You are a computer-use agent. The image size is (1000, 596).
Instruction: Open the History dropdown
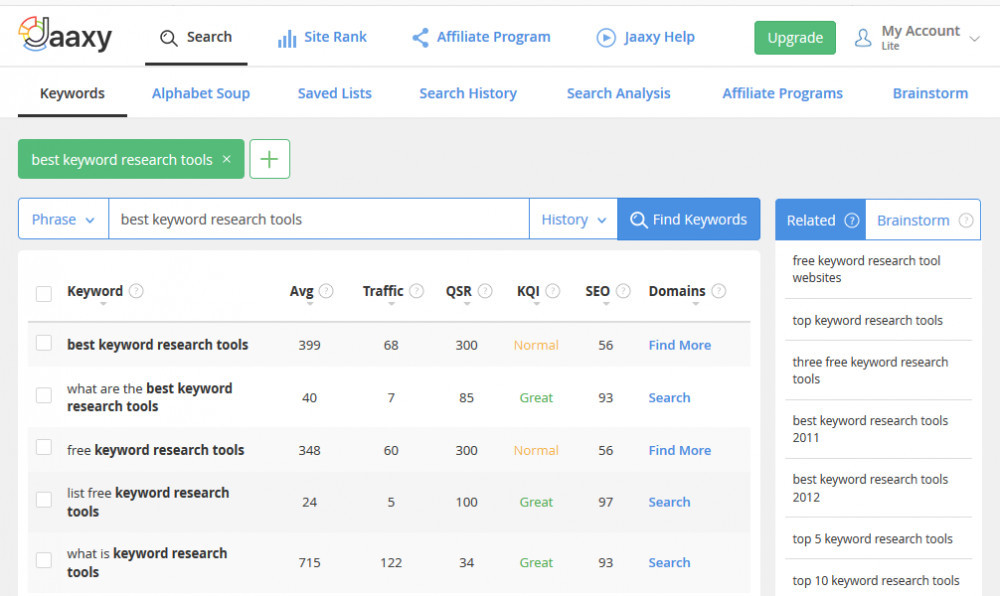[573, 219]
